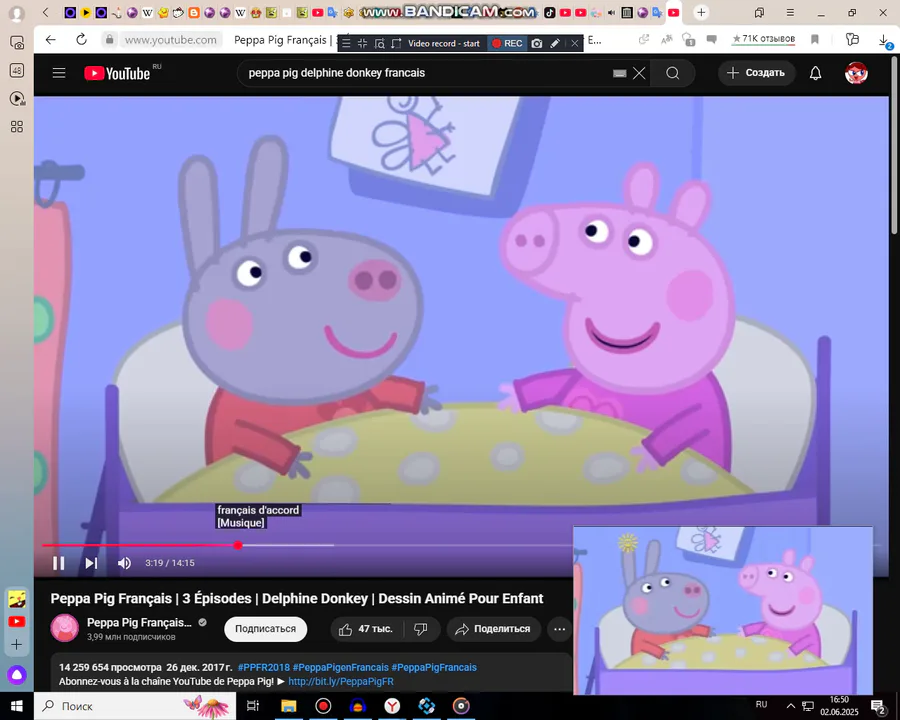This screenshot has width=900, height=720.
Task: Click the #PeppaPigenFrancais hashtag
Action: tap(340, 667)
